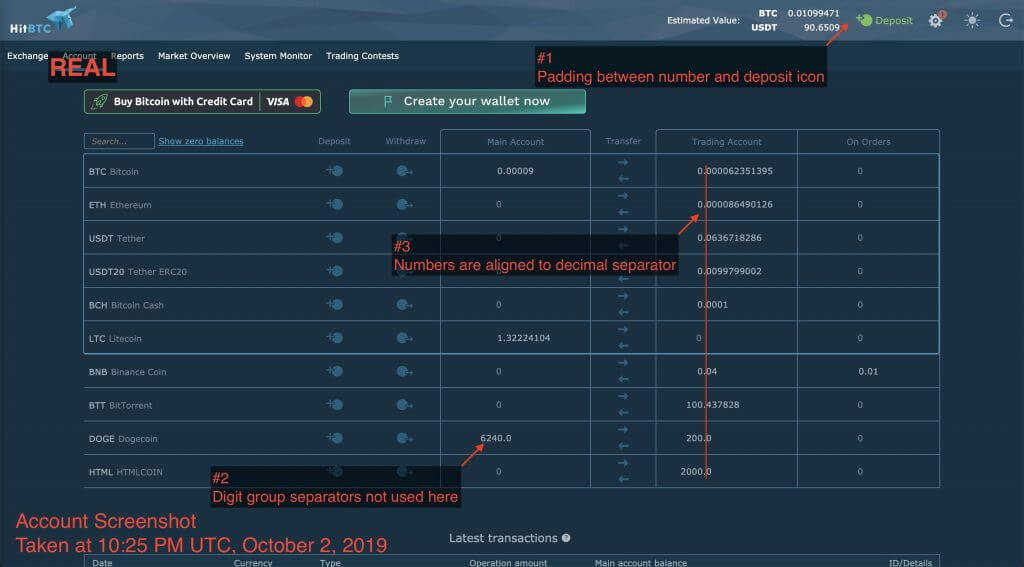Viewport: 1024px width, 567px height.
Task: Click the BNB on orders value 0.01
Action: [868, 371]
